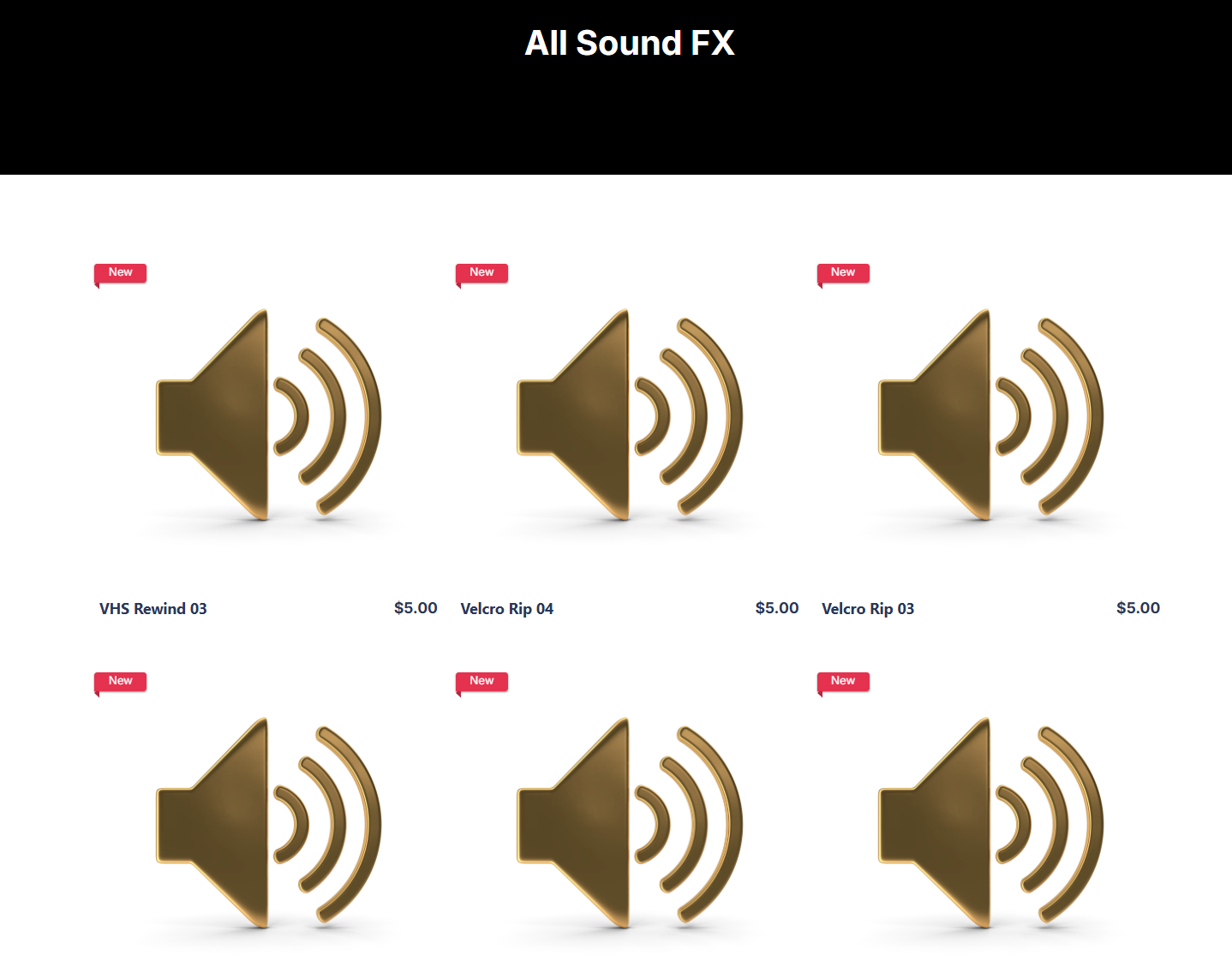
Task: Open the Velcro Rip 03 product page
Action: pos(868,608)
